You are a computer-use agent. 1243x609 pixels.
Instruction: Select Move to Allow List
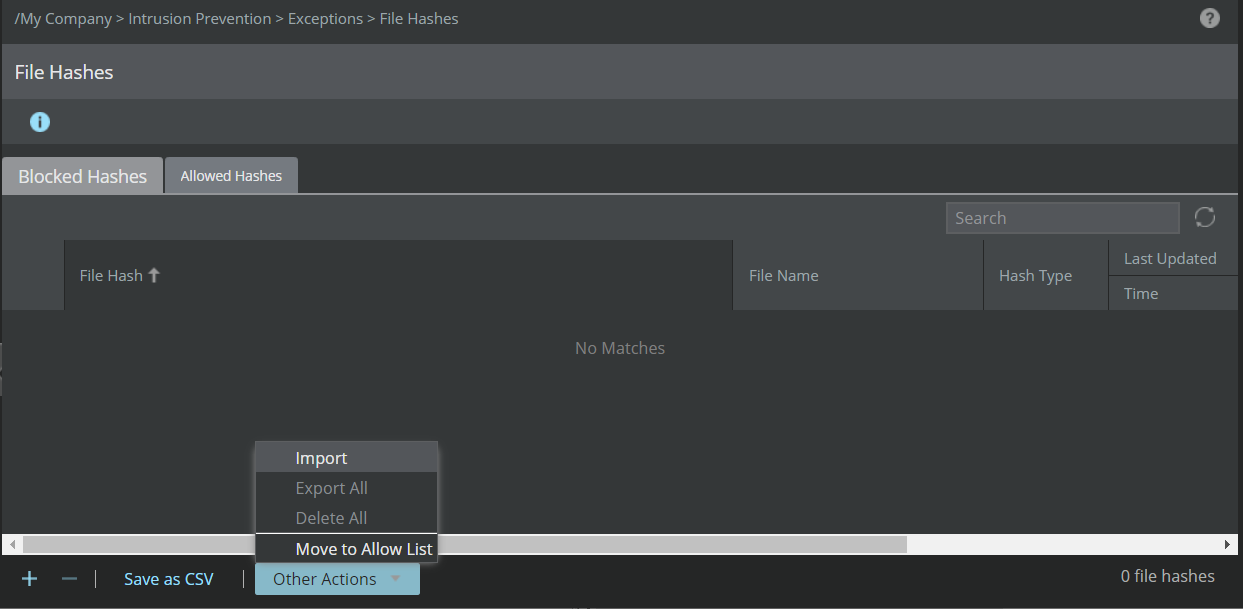(346, 549)
